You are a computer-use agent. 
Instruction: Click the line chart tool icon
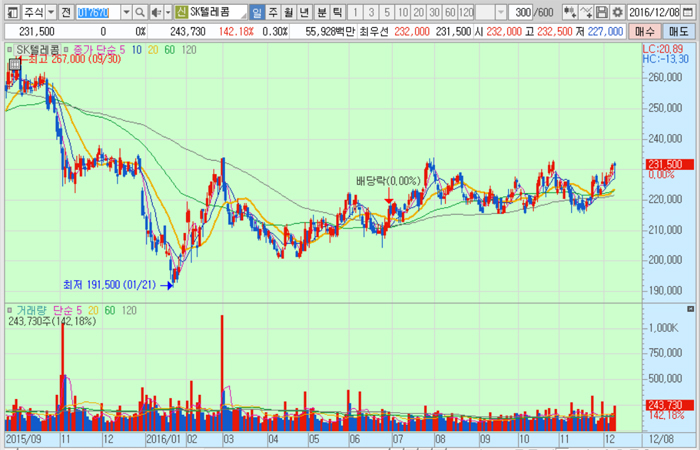590,13
